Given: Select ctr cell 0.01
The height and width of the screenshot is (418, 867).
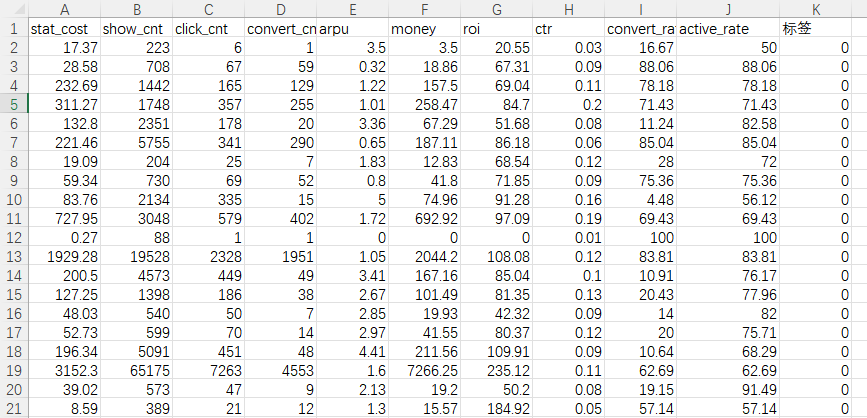Looking at the screenshot, I should click(x=568, y=238).
